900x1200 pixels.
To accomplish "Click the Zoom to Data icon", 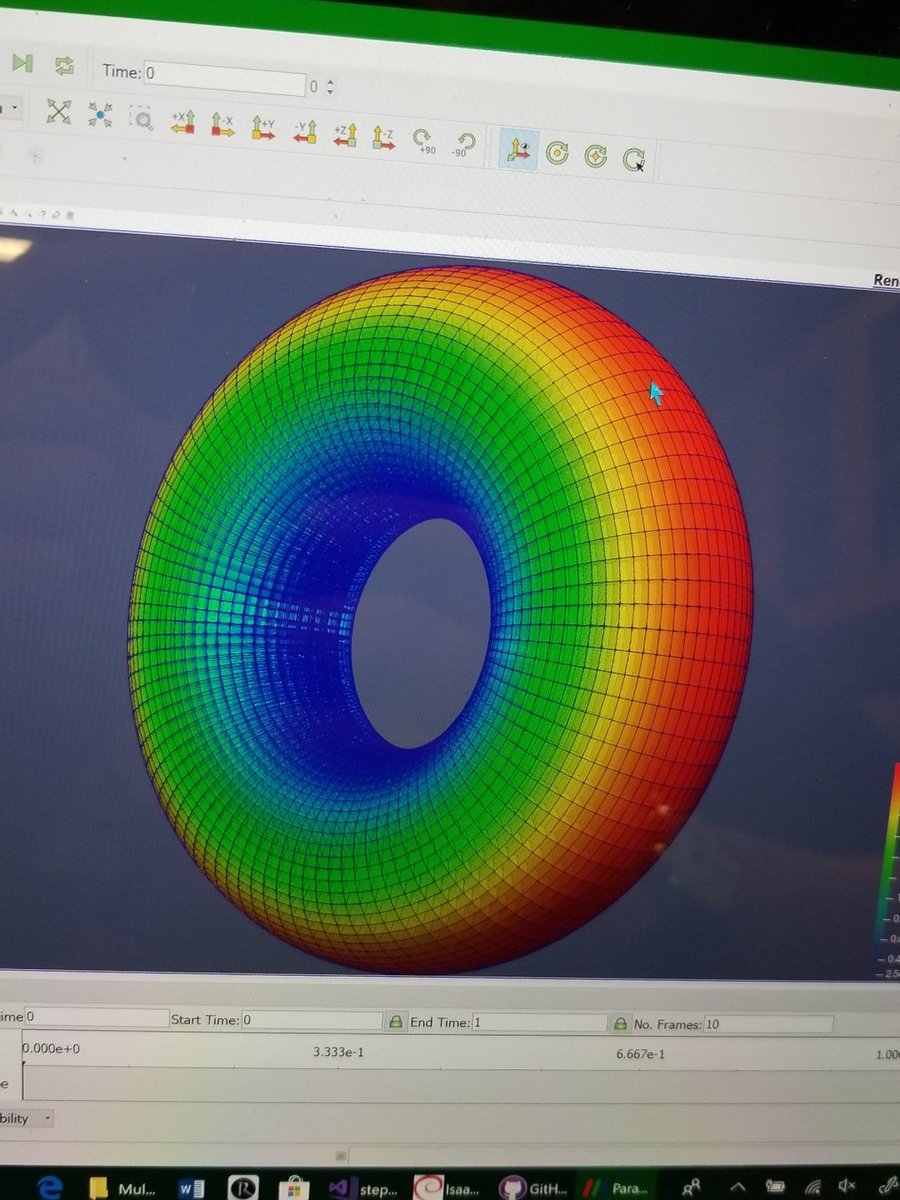I will (x=101, y=117).
